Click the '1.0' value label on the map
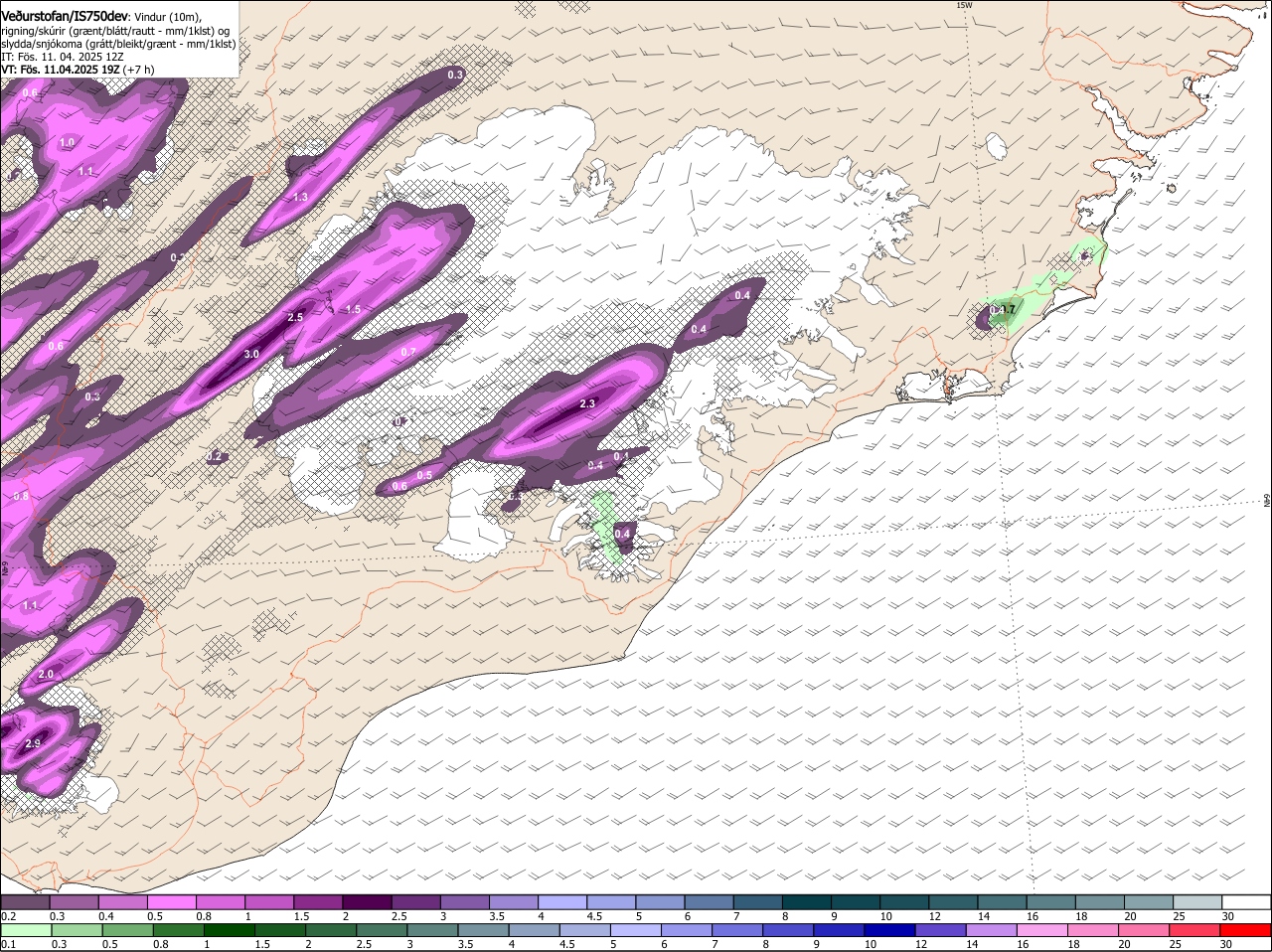The width and height of the screenshot is (1272, 952). [67, 143]
